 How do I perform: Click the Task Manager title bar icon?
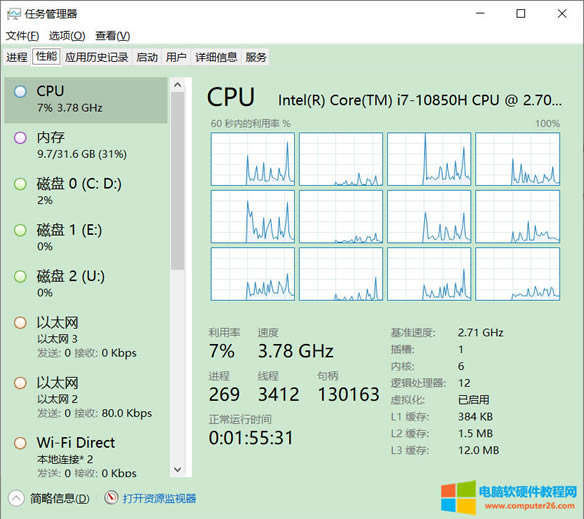coord(14,14)
